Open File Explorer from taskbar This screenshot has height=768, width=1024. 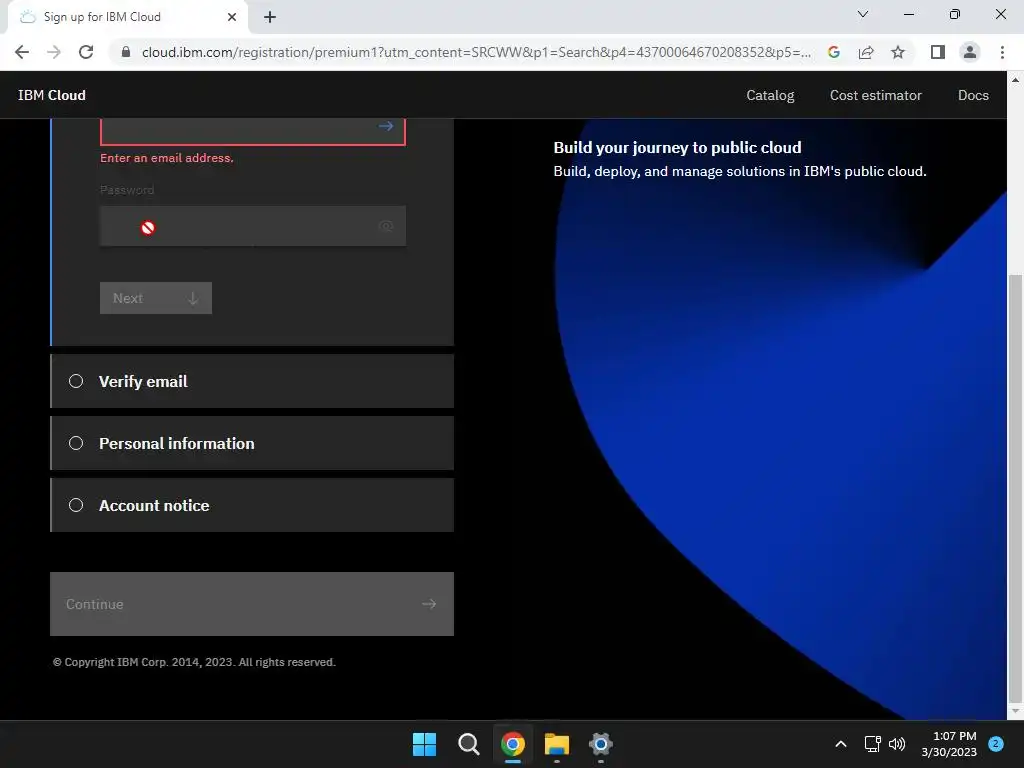(557, 744)
